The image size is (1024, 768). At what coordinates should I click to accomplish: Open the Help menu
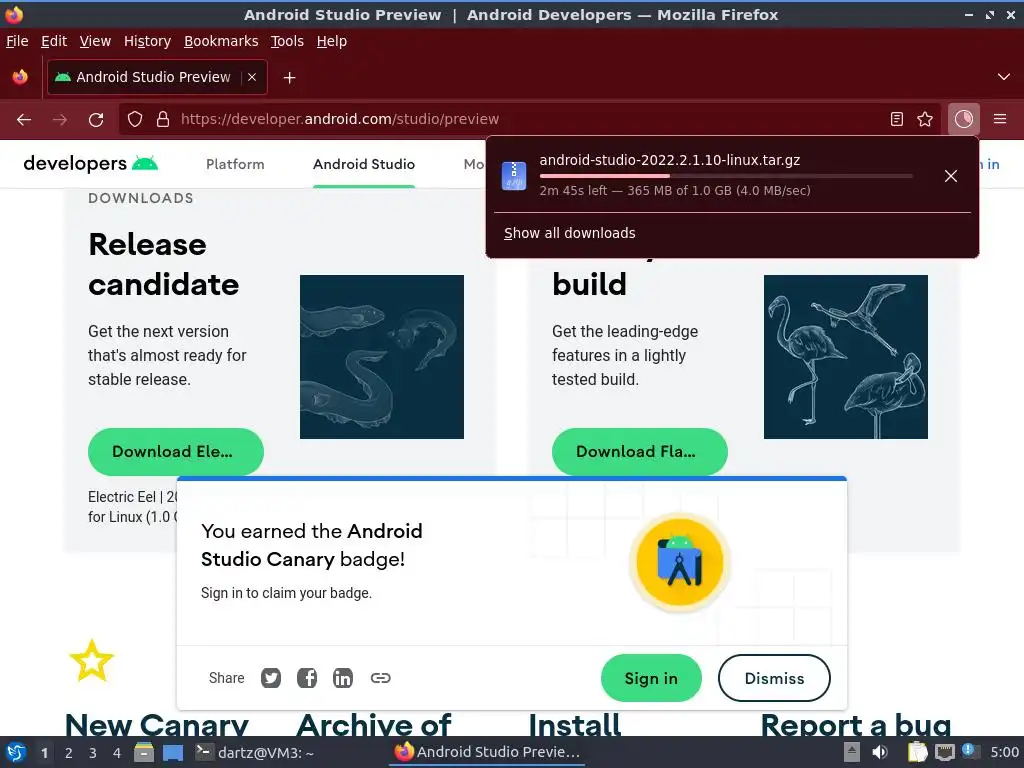click(x=332, y=41)
